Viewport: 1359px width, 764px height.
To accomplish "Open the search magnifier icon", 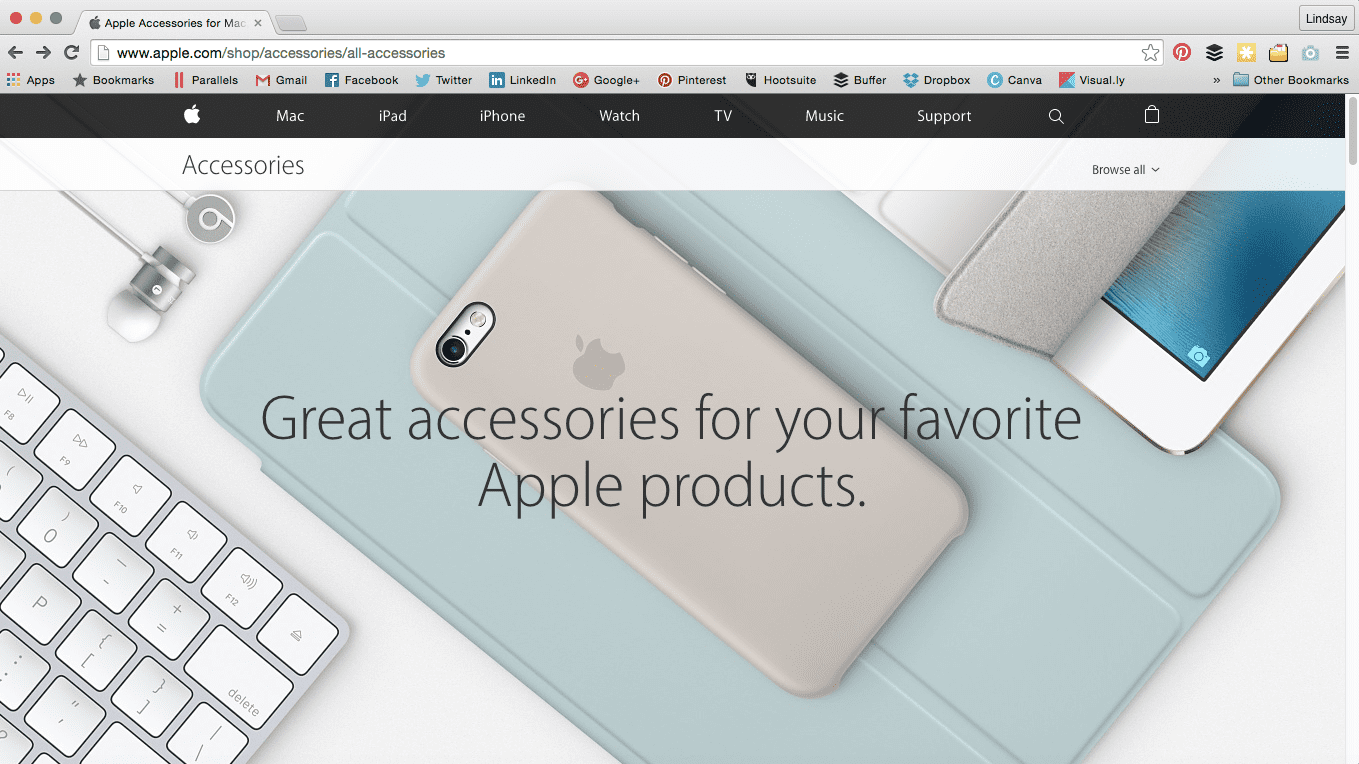I will (x=1056, y=116).
